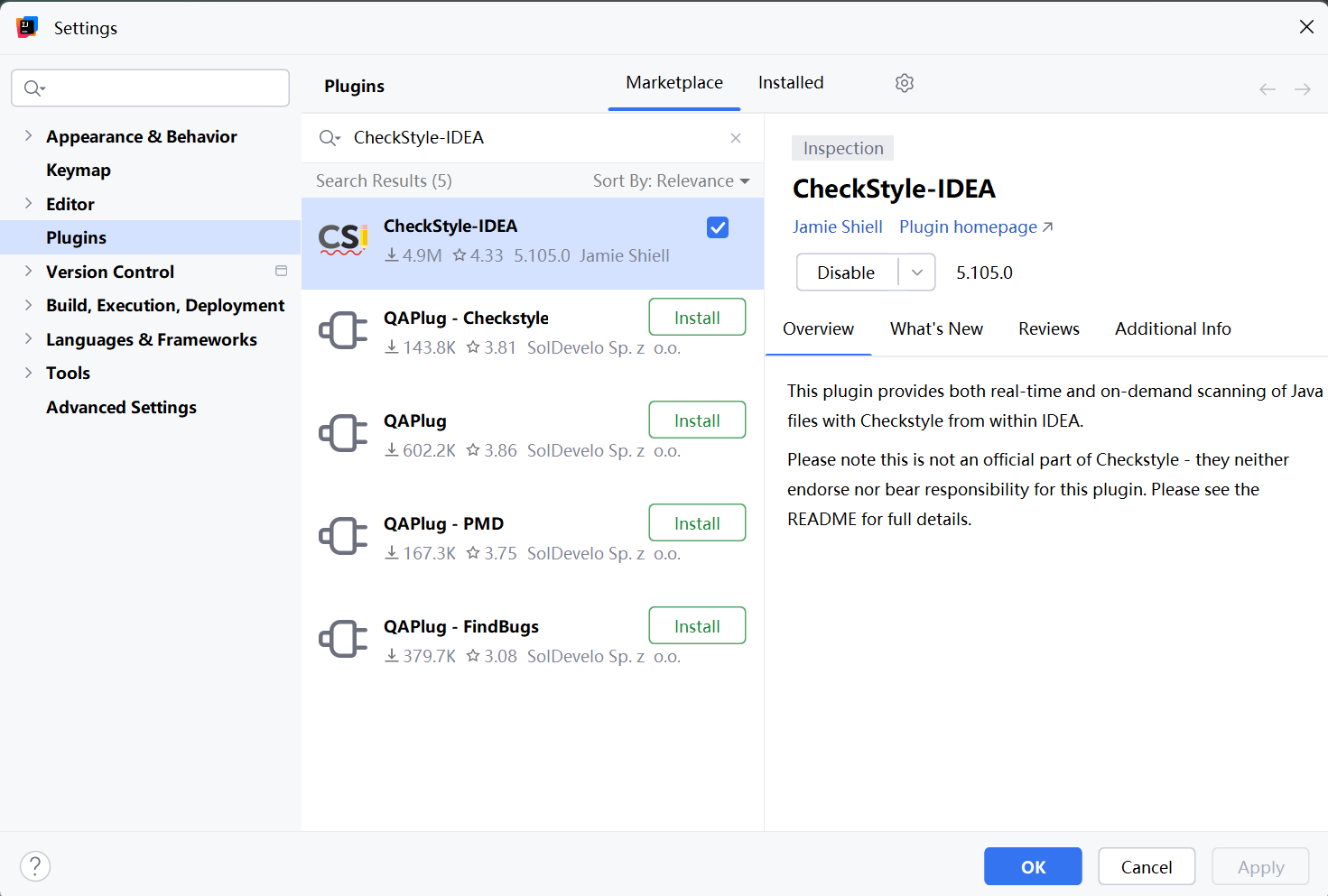
Task: Select the CheckStyle-IDEA search result
Action: point(533,244)
